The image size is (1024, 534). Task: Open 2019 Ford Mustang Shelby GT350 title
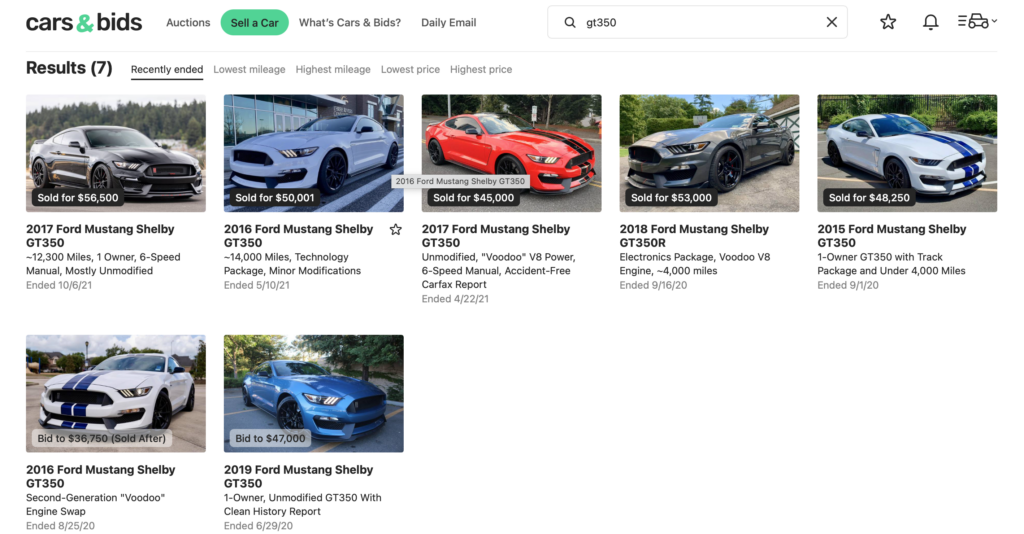(298, 477)
